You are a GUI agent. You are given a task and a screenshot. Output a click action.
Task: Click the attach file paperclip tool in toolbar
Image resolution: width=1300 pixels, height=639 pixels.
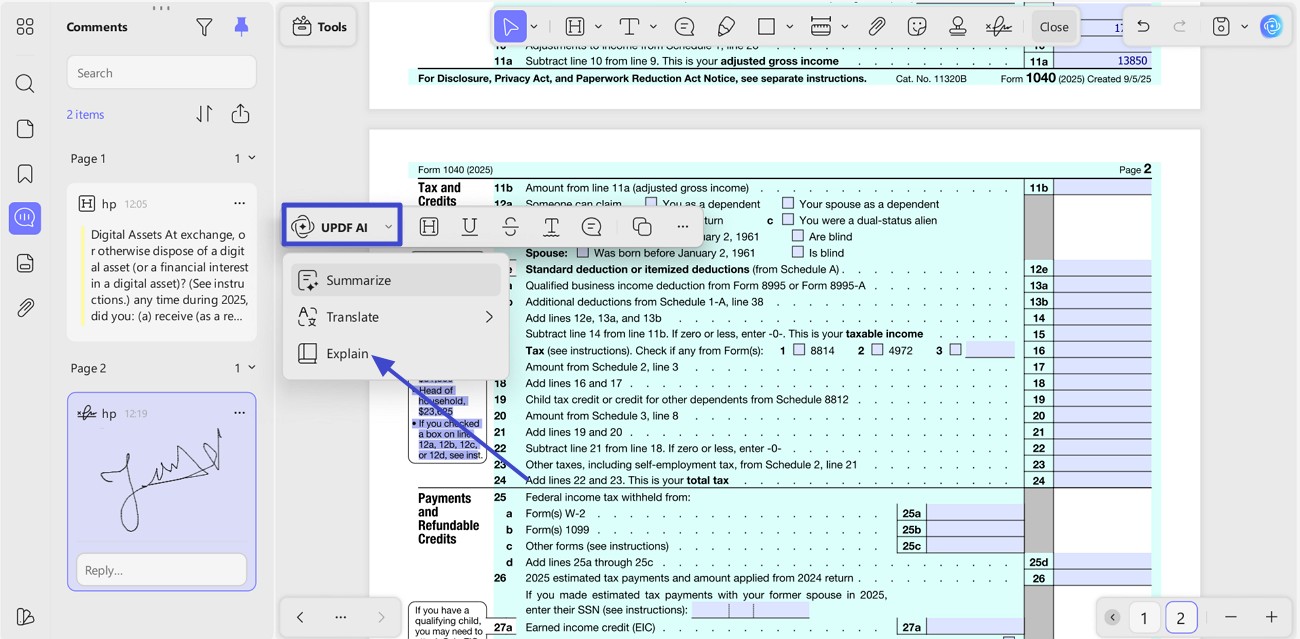(x=877, y=27)
